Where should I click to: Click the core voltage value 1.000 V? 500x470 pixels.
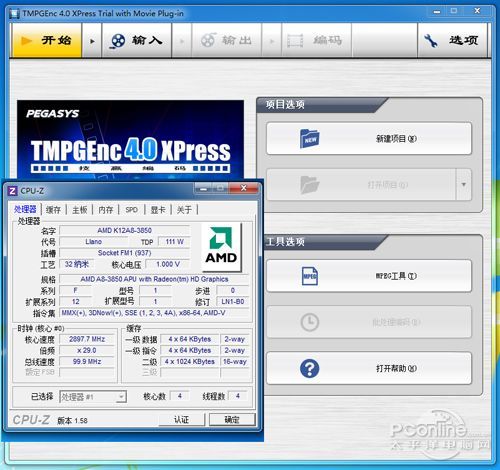pos(168,264)
